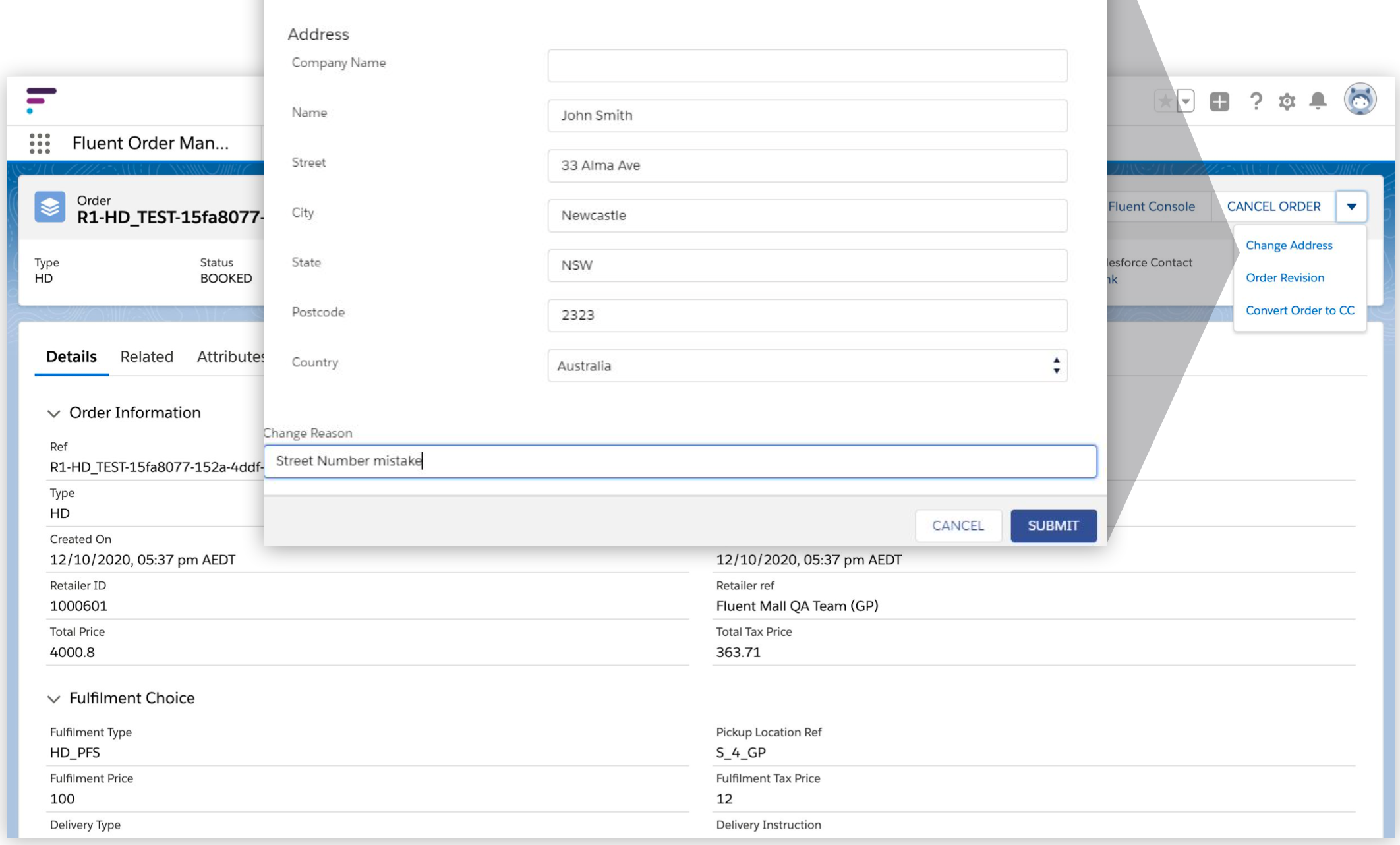Viewport: 1400px width, 845px height.
Task: Select Change Address from the menu
Action: coord(1289,245)
